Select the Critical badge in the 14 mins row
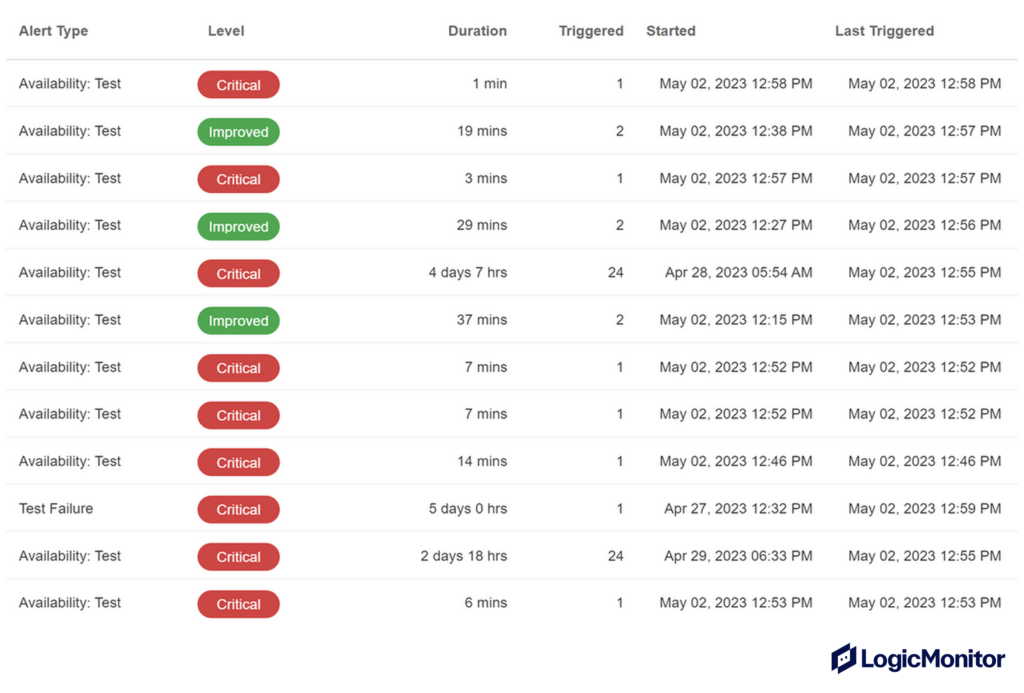1024x693 pixels. coord(238,463)
